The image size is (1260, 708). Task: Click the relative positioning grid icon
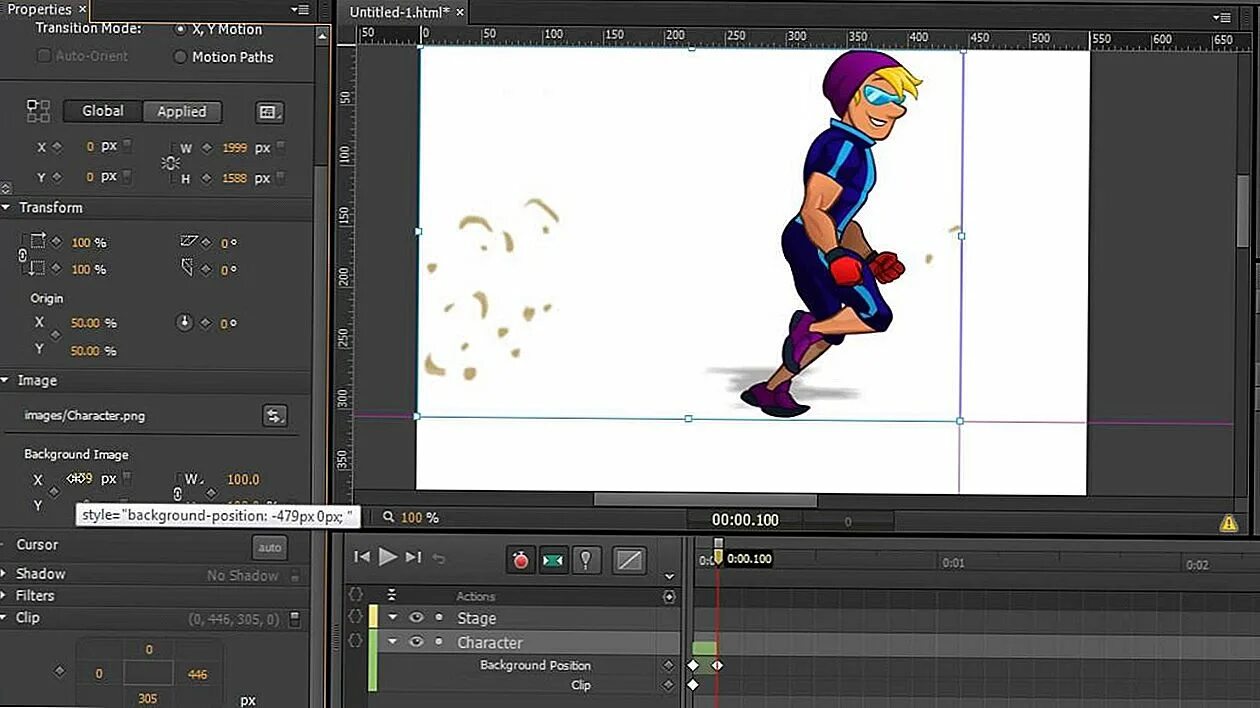(38, 110)
